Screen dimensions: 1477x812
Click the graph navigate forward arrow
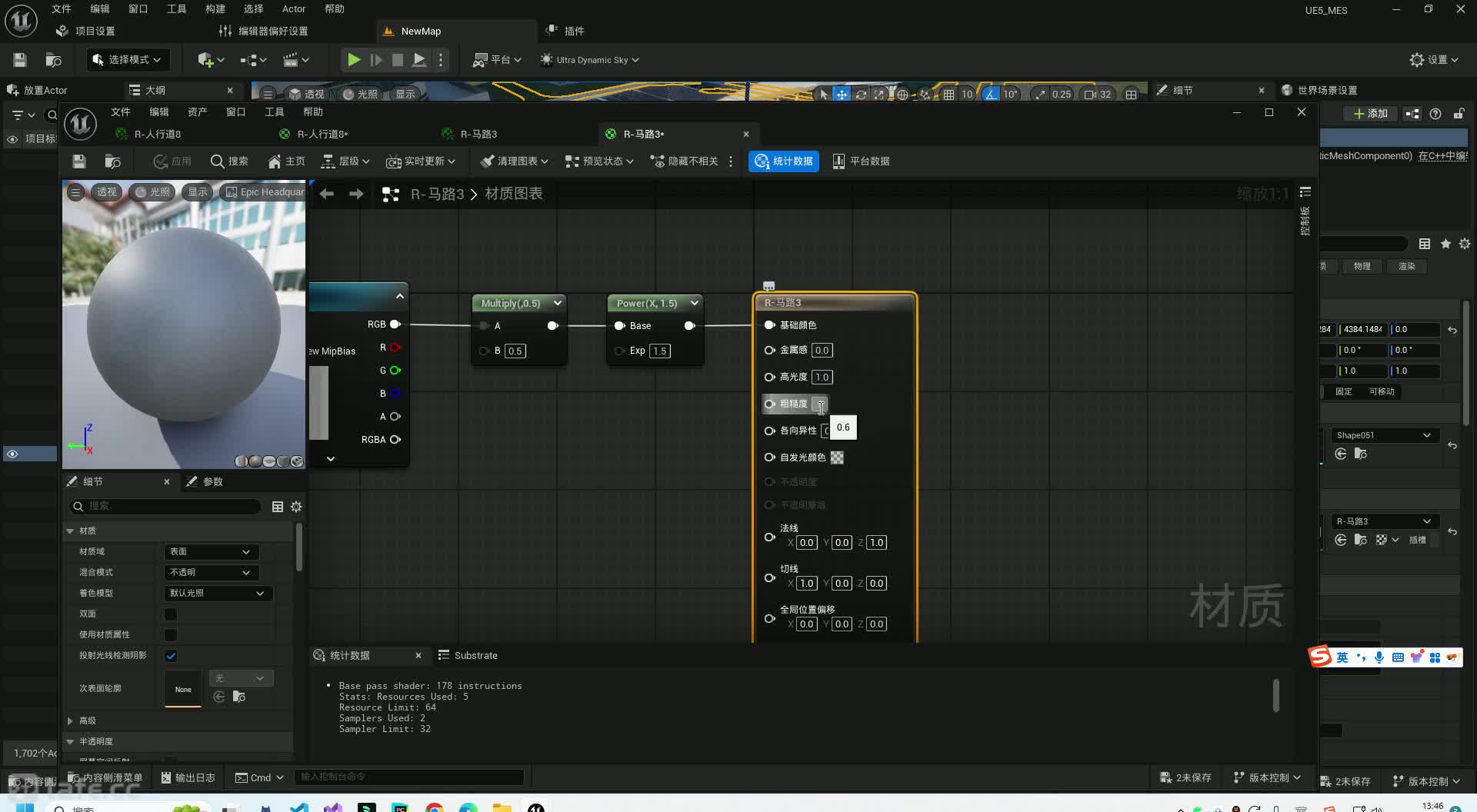(x=355, y=194)
